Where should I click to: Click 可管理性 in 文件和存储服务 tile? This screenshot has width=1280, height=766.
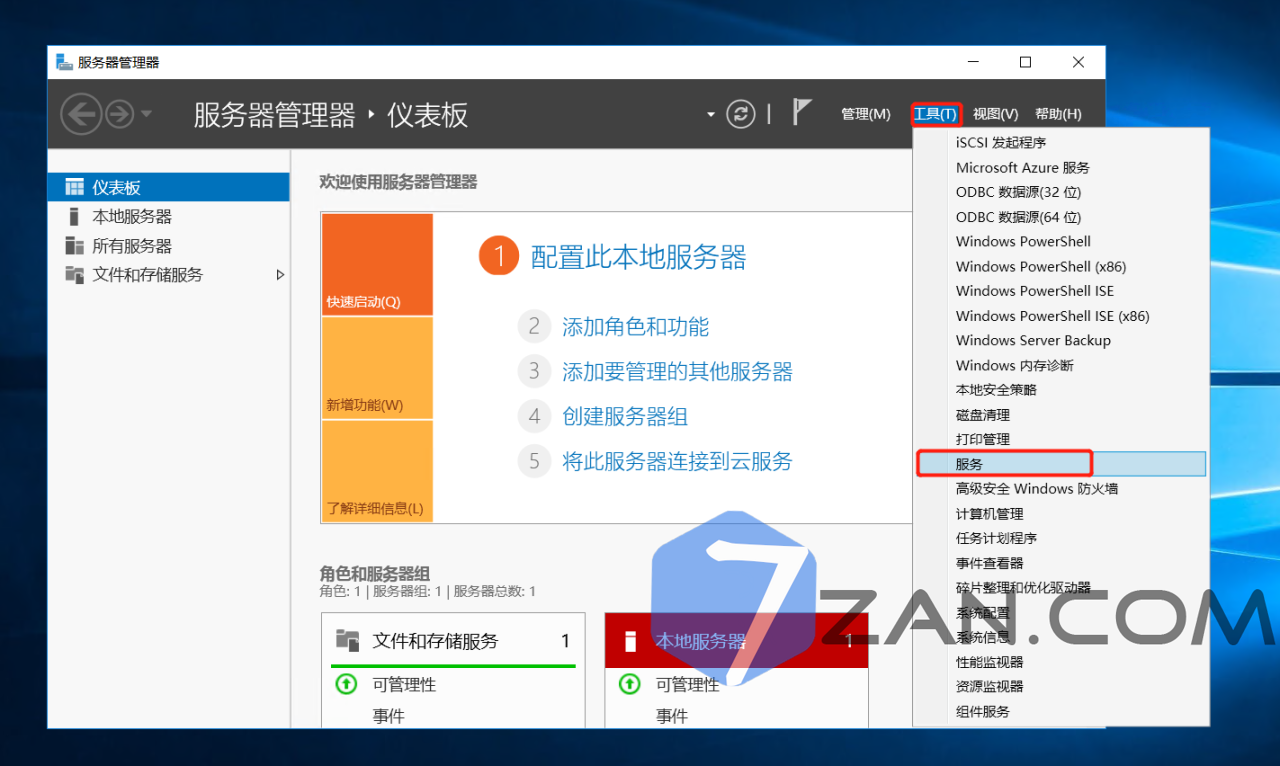tap(404, 685)
